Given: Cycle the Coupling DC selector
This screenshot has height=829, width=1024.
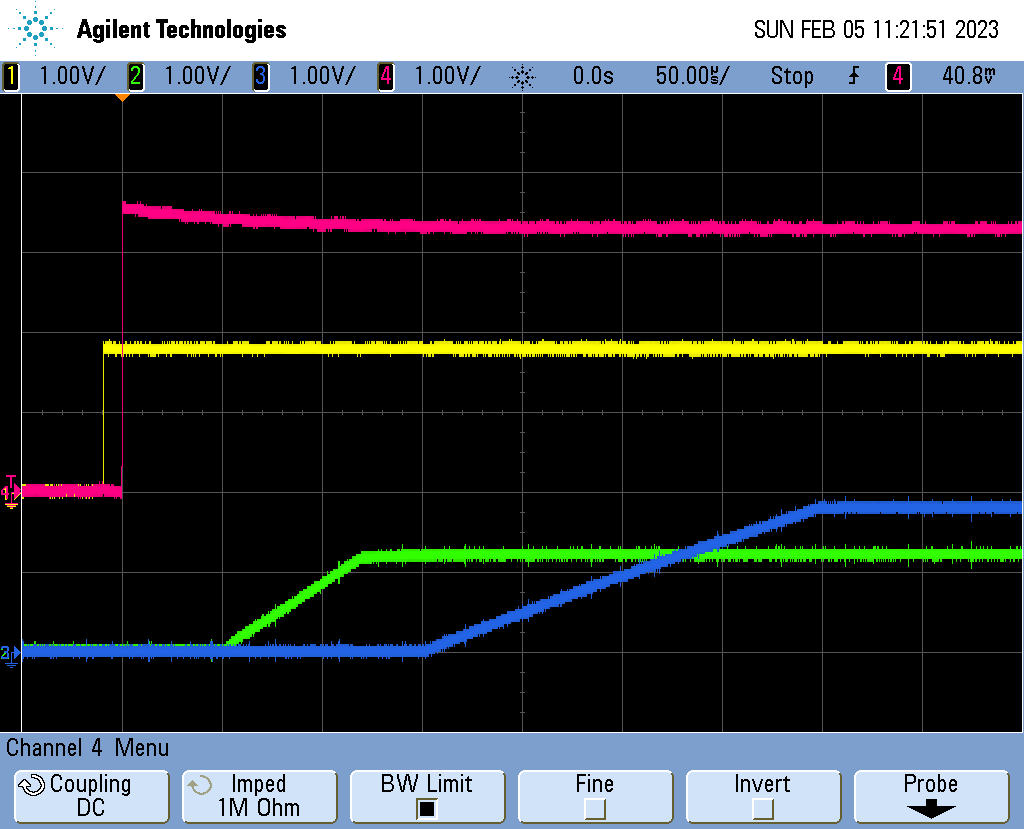Looking at the screenshot, I should (91, 796).
